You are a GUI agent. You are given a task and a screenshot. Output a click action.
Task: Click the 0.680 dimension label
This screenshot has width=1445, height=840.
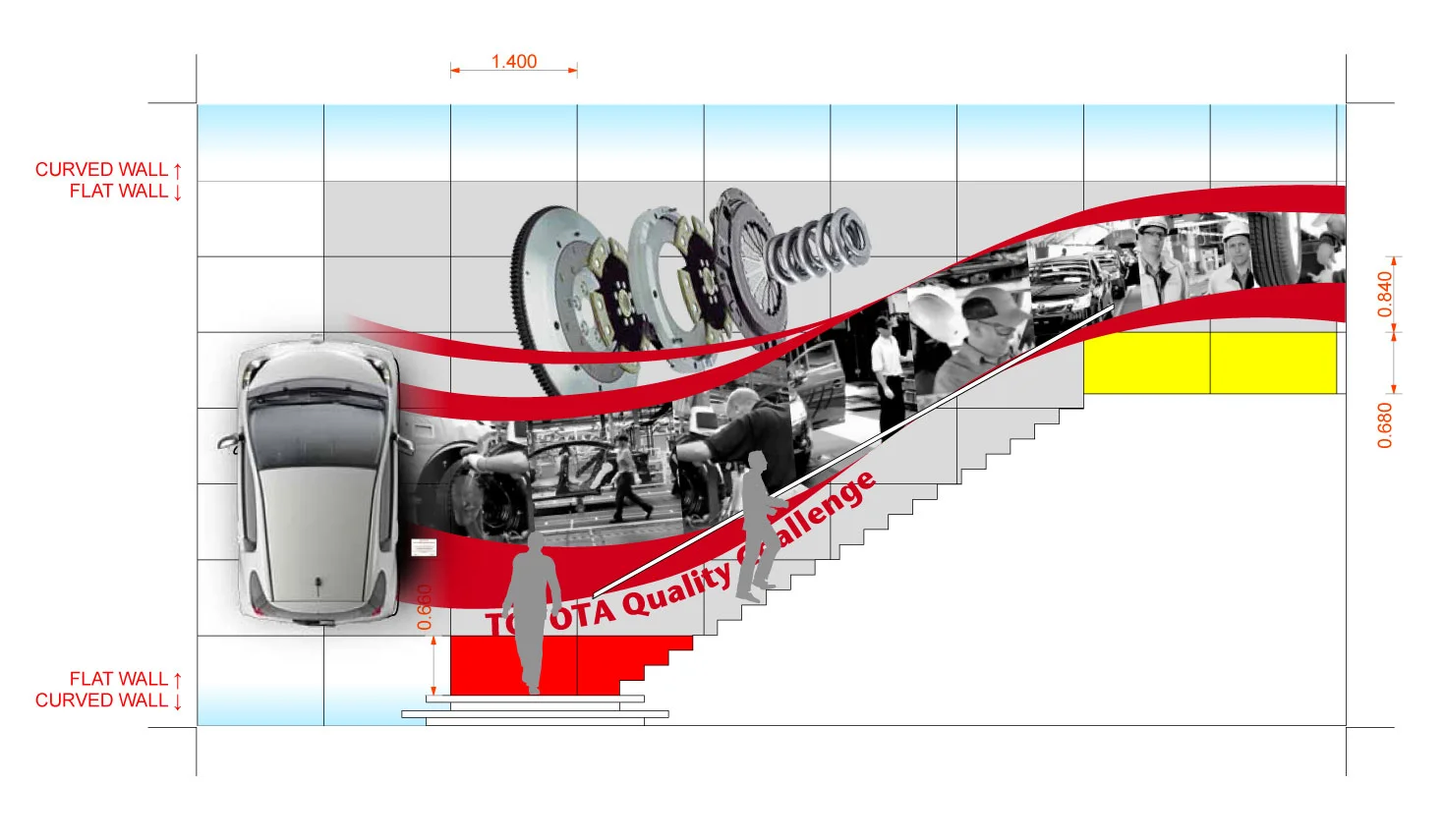1385,424
